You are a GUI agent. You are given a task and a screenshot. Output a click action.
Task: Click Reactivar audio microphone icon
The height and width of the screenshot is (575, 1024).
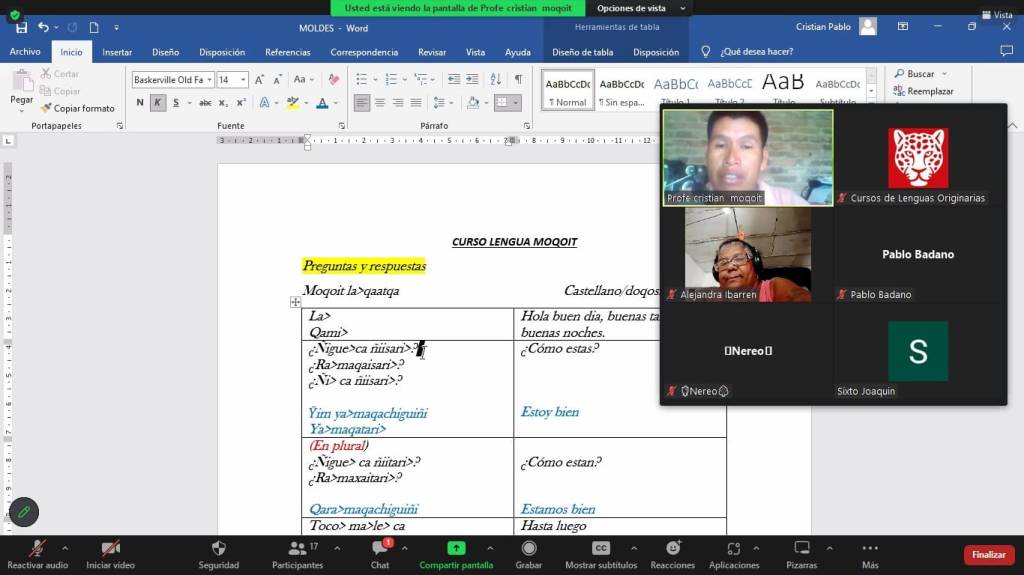[36, 549]
